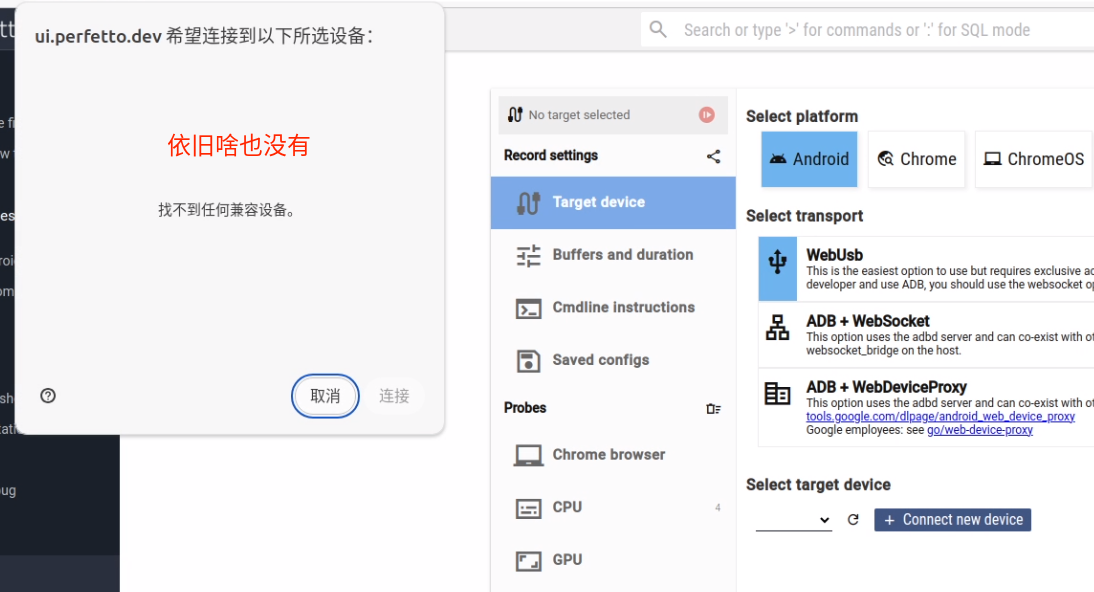This screenshot has height=592, width=1094.
Task: Click the Chrome browser laptop icon
Action: click(528, 456)
